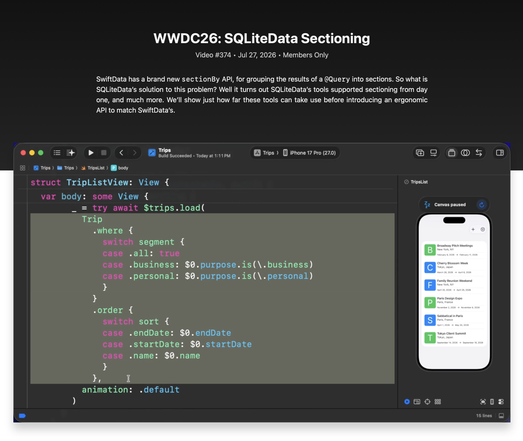Select the Family Reunion Weekend trip row

454,285
